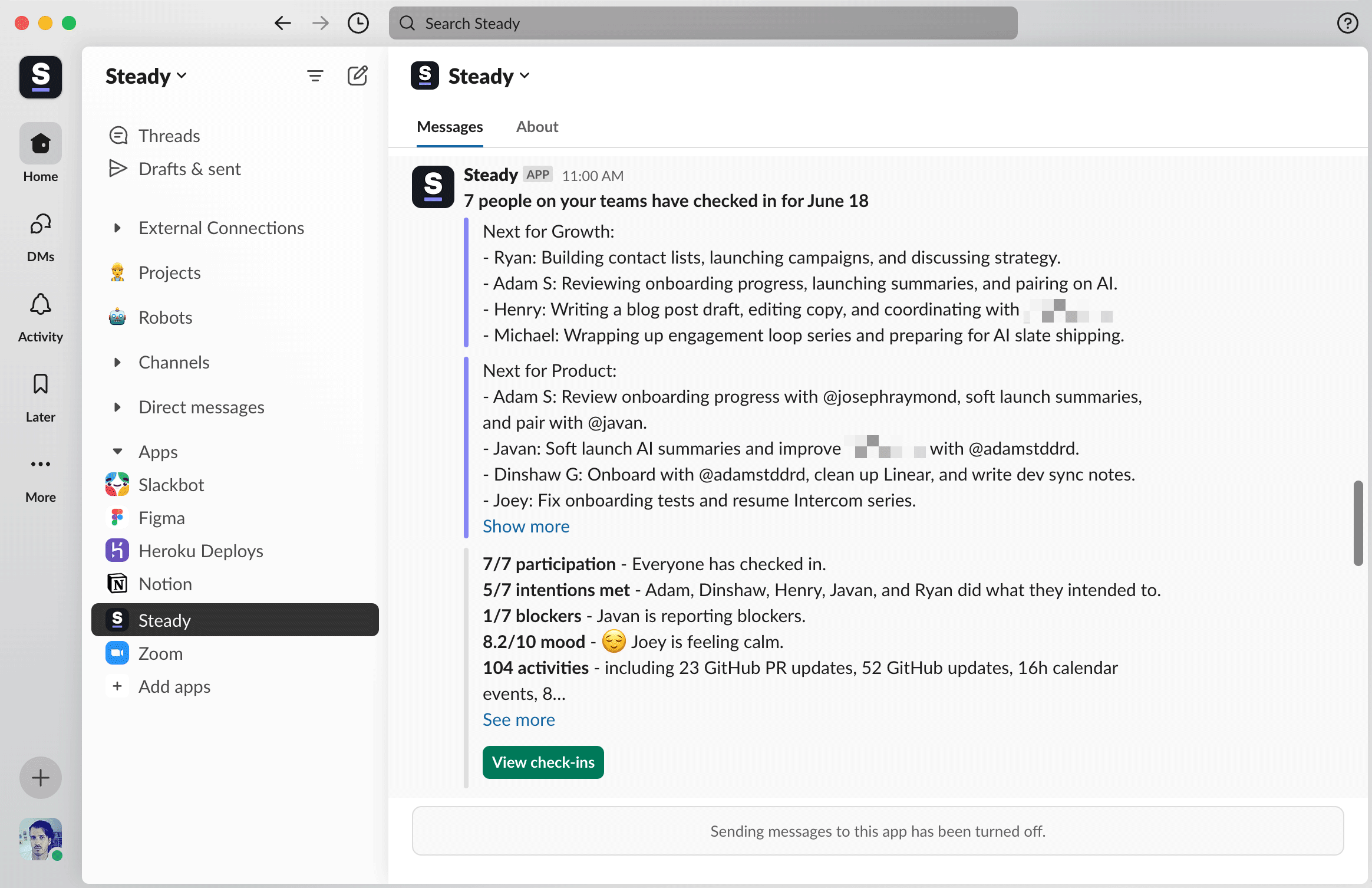The image size is (1372, 888).
Task: Click Add apps
Action: (235, 686)
